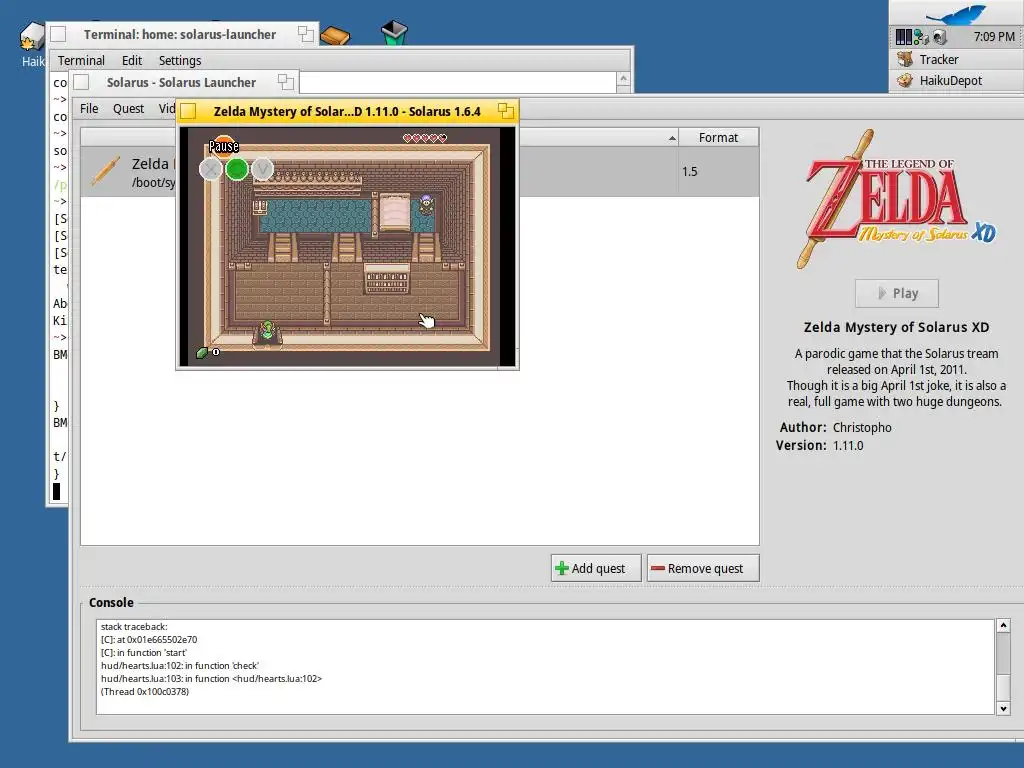The image size is (1024, 768).
Task: Click the hearts life meter in game
Action: point(424,138)
